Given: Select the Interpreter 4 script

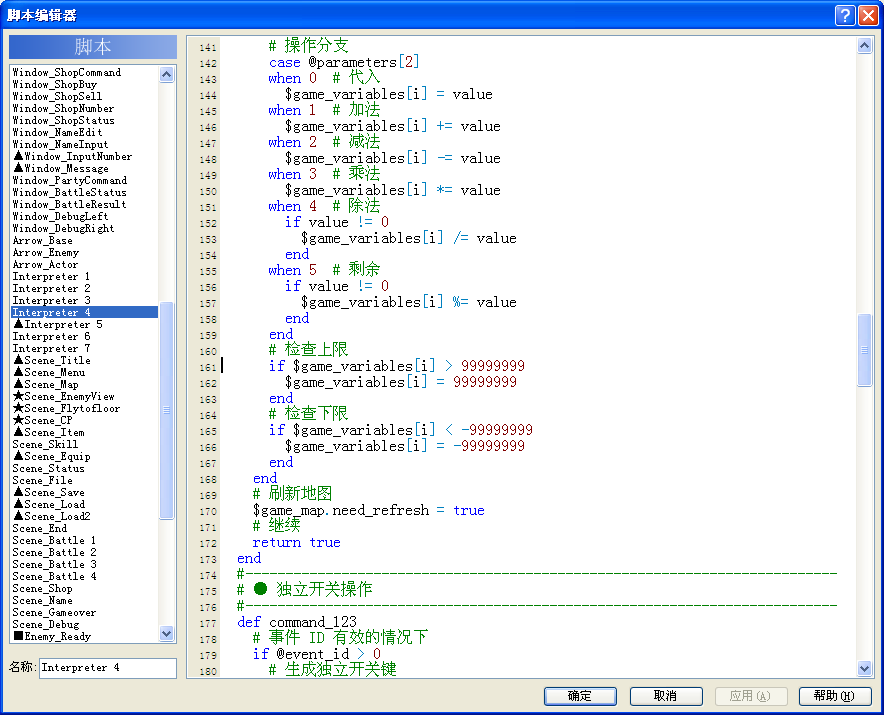Looking at the screenshot, I should (x=85, y=312).
